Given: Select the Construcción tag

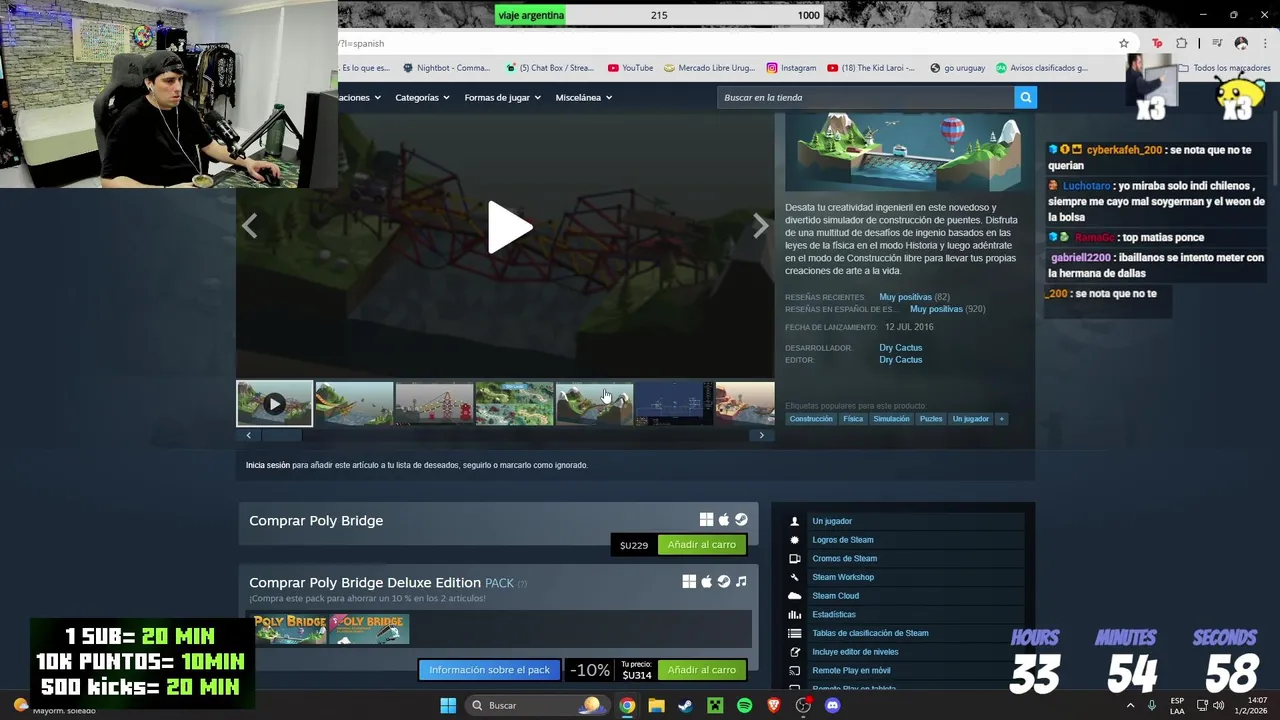Looking at the screenshot, I should (811, 419).
